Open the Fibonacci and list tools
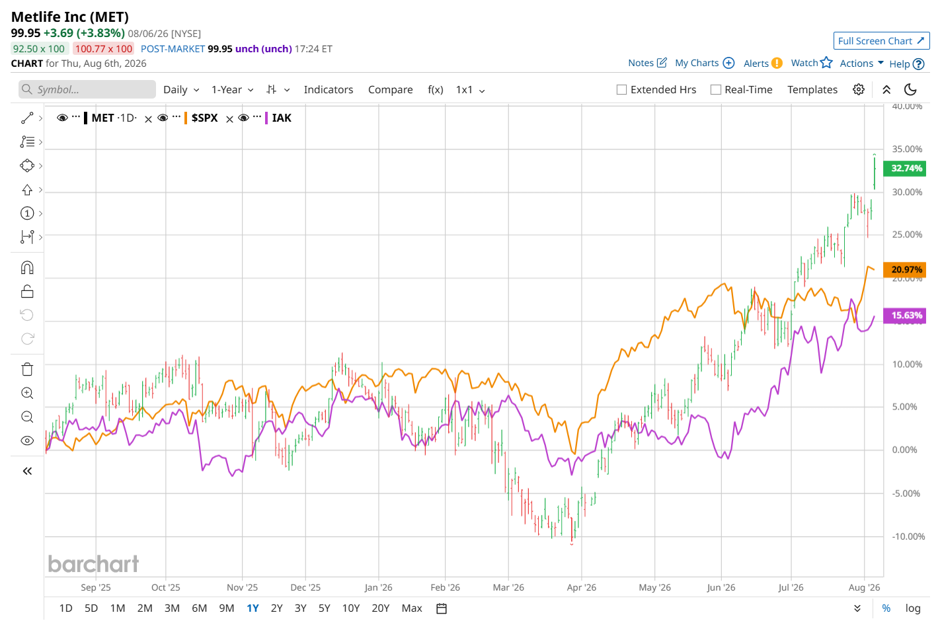Viewport: 940px width, 623px height. point(27,142)
